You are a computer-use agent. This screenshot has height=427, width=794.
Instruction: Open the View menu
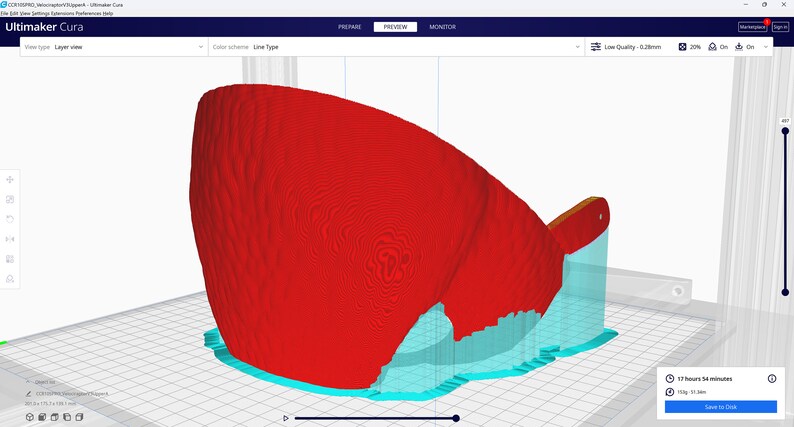click(25, 13)
